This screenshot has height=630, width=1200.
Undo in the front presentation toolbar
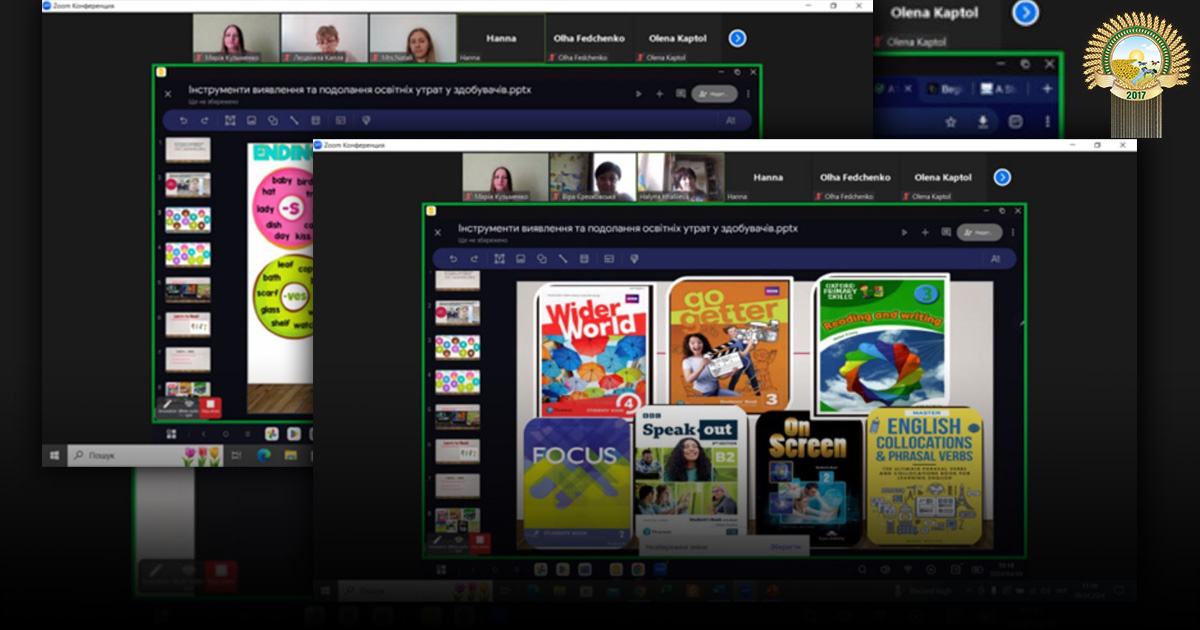[x=453, y=259]
